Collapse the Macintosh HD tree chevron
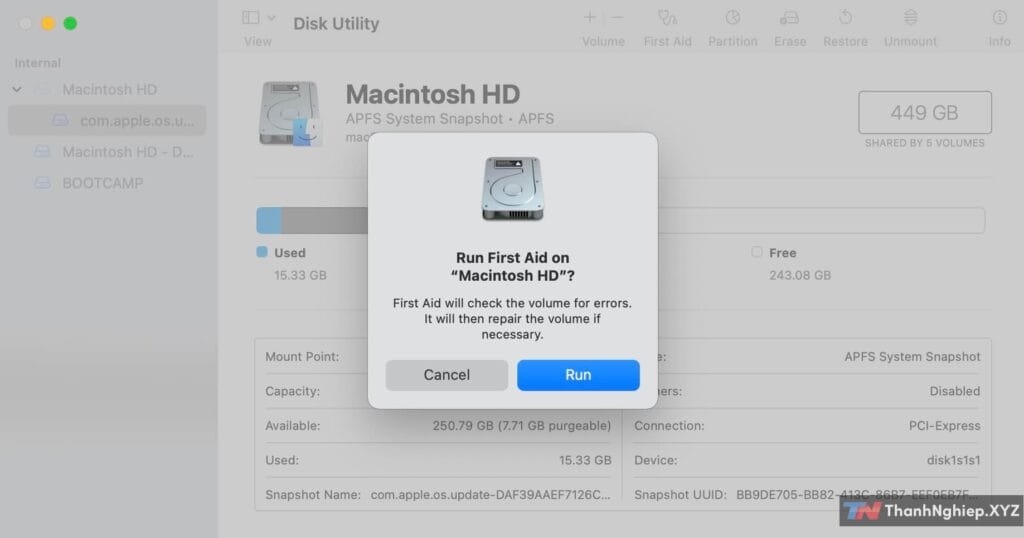Image resolution: width=1024 pixels, height=538 pixels. (17, 89)
